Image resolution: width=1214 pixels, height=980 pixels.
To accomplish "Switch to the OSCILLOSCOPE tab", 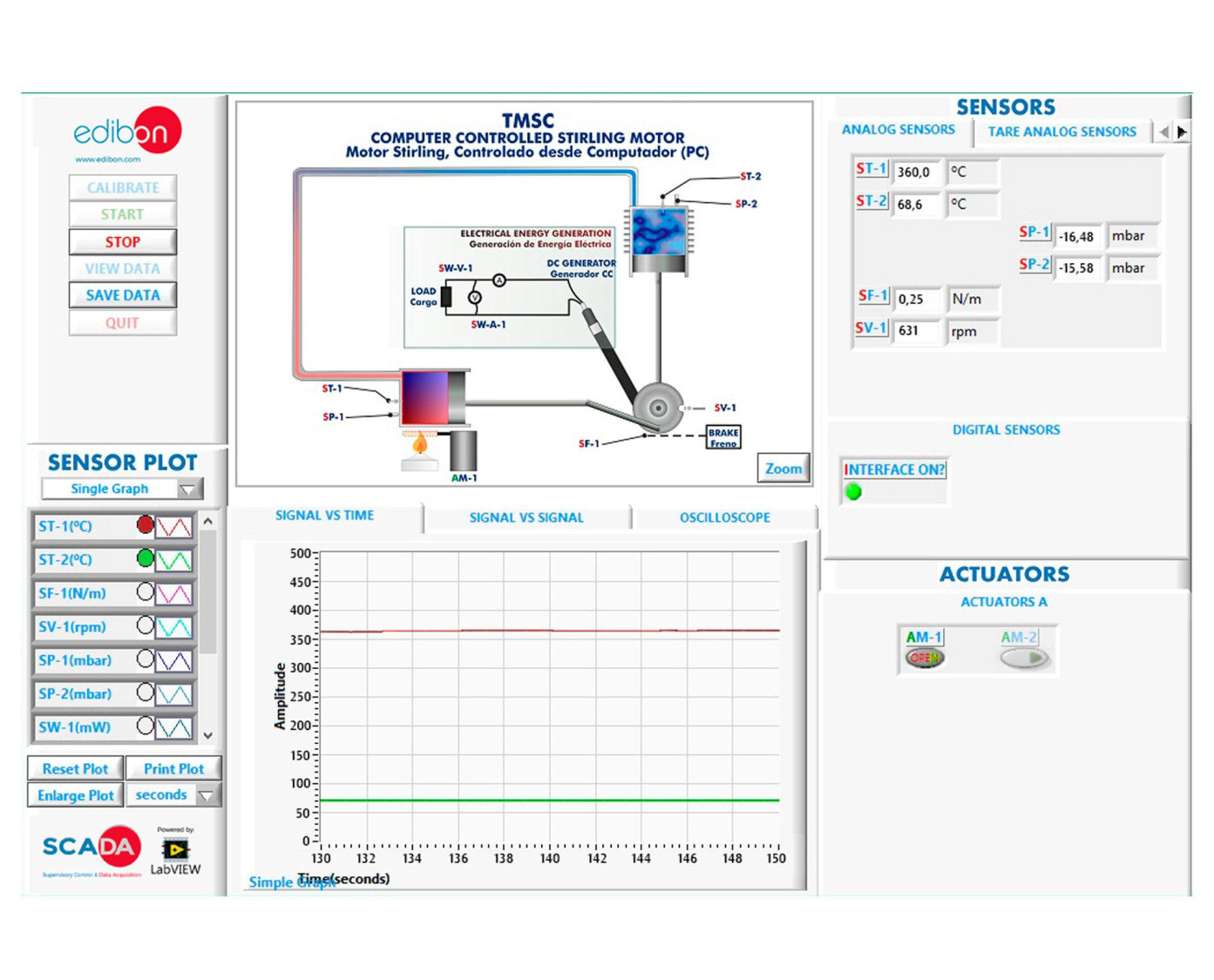I will (x=724, y=517).
